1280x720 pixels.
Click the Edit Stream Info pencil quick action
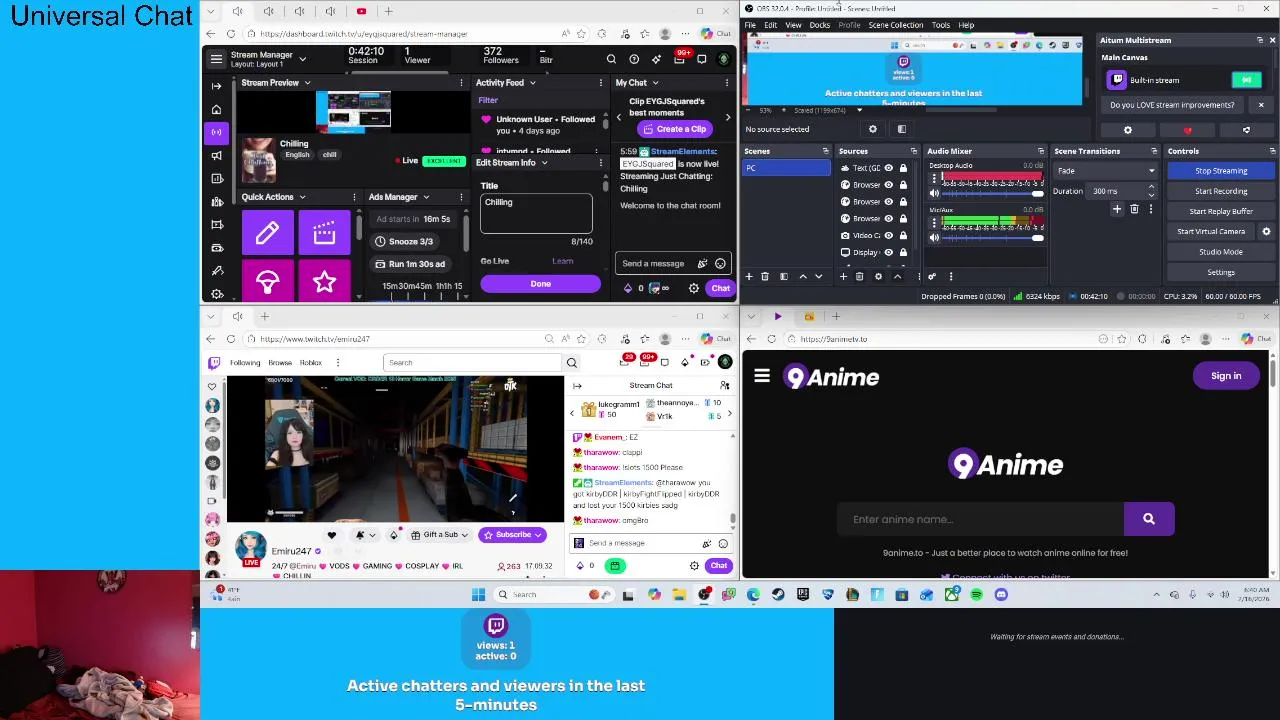click(x=267, y=233)
